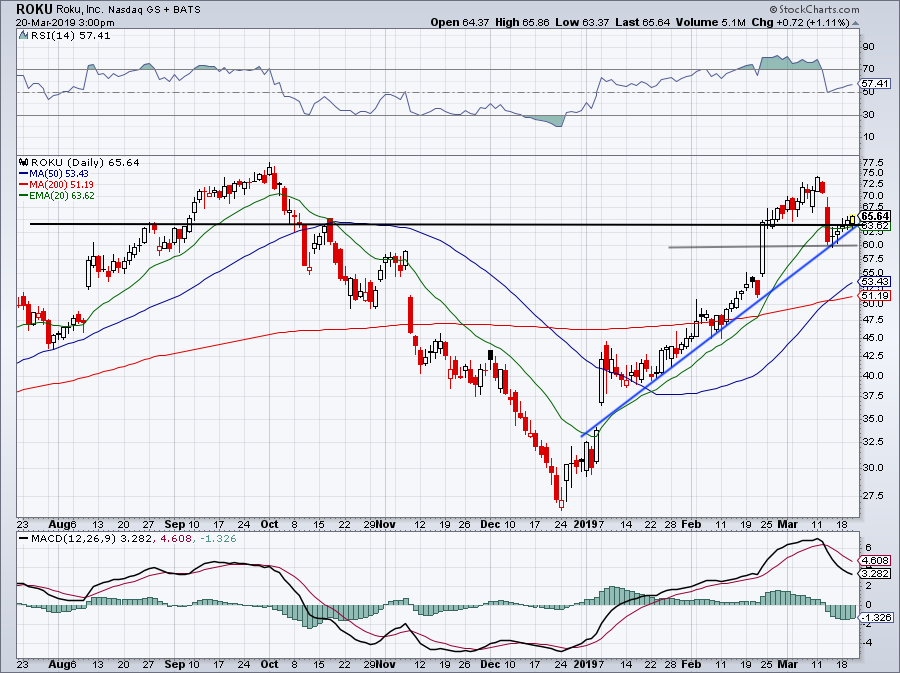Select the green EMA(20) line swatch in legend
This screenshot has width=900, height=673.
pos(24,196)
